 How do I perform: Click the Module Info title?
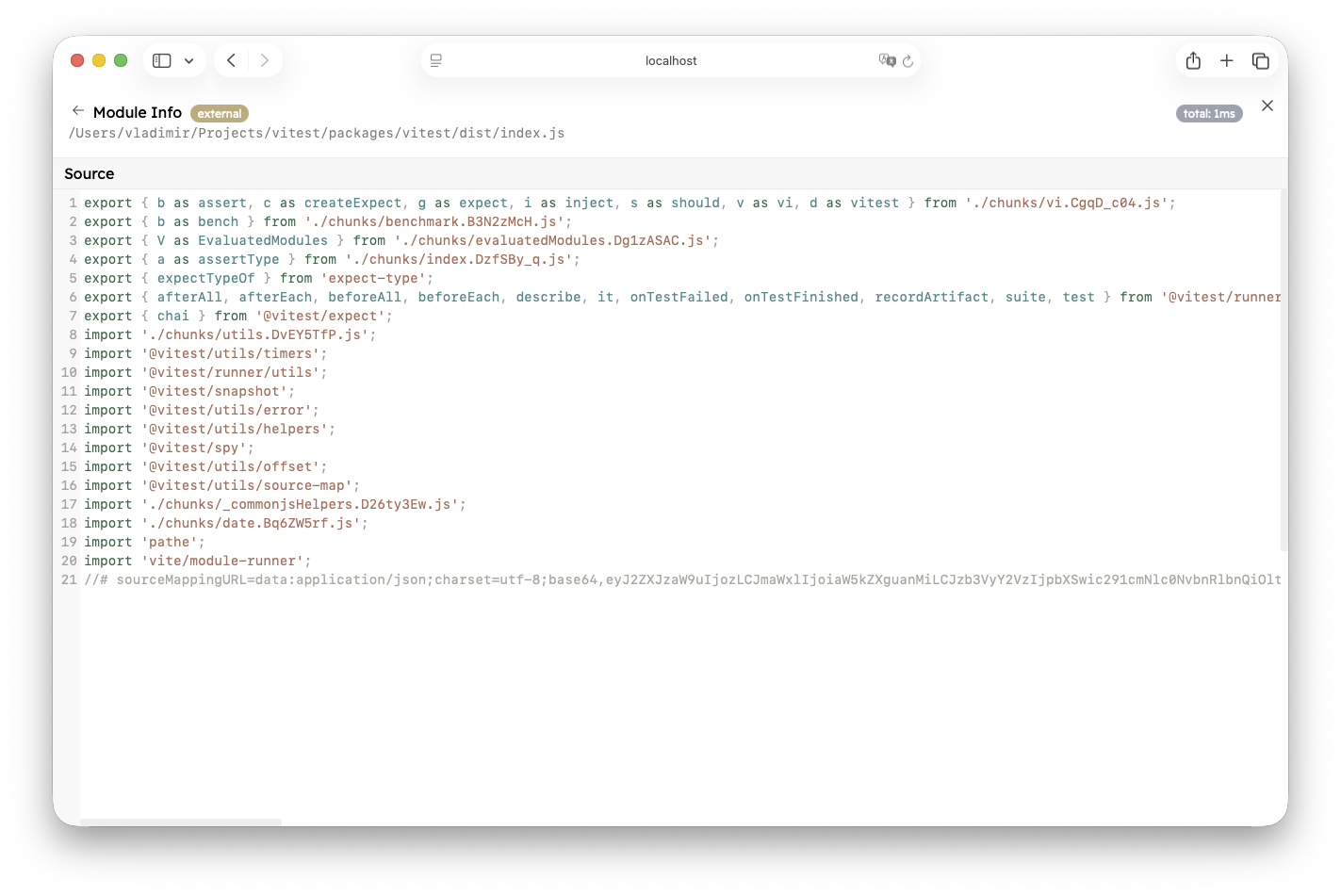click(x=138, y=112)
